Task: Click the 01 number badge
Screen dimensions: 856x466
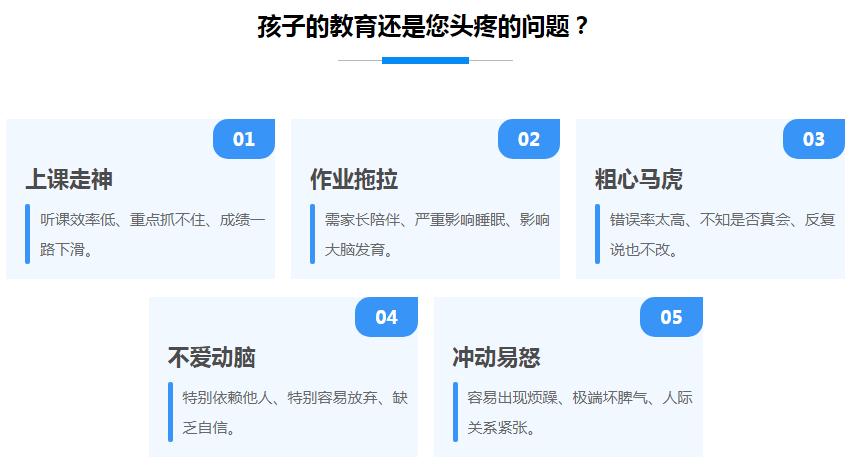Action: pyautogui.click(x=244, y=139)
